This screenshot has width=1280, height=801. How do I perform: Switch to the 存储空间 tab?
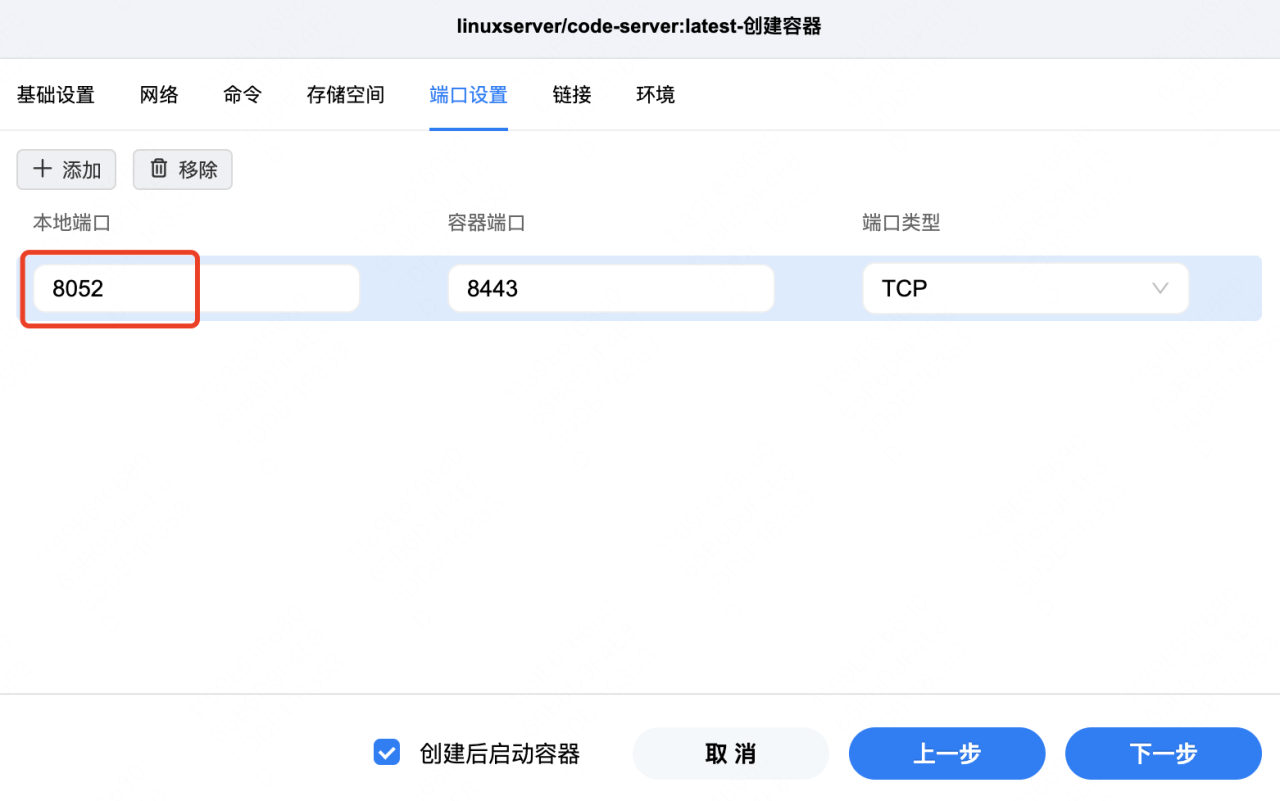pyautogui.click(x=344, y=94)
